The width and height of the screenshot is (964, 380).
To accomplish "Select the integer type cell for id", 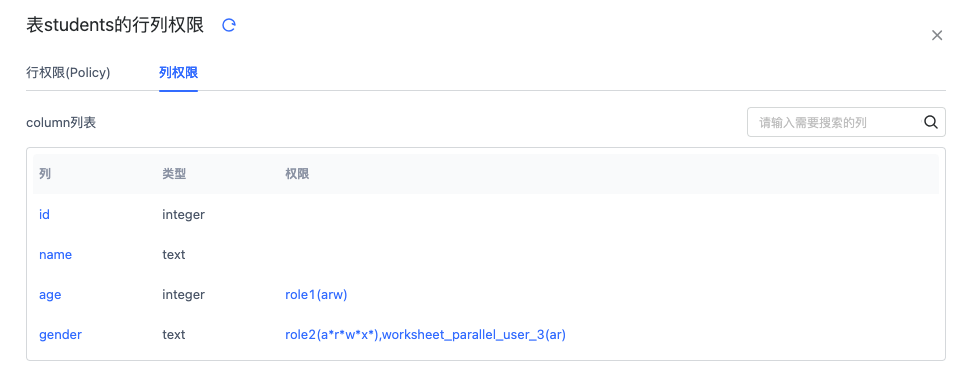I will point(183,215).
